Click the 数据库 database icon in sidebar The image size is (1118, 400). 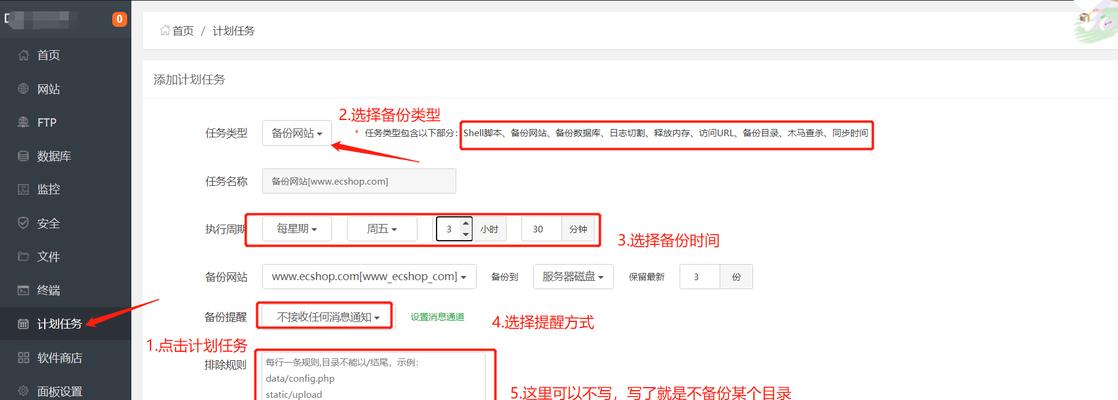[24, 156]
